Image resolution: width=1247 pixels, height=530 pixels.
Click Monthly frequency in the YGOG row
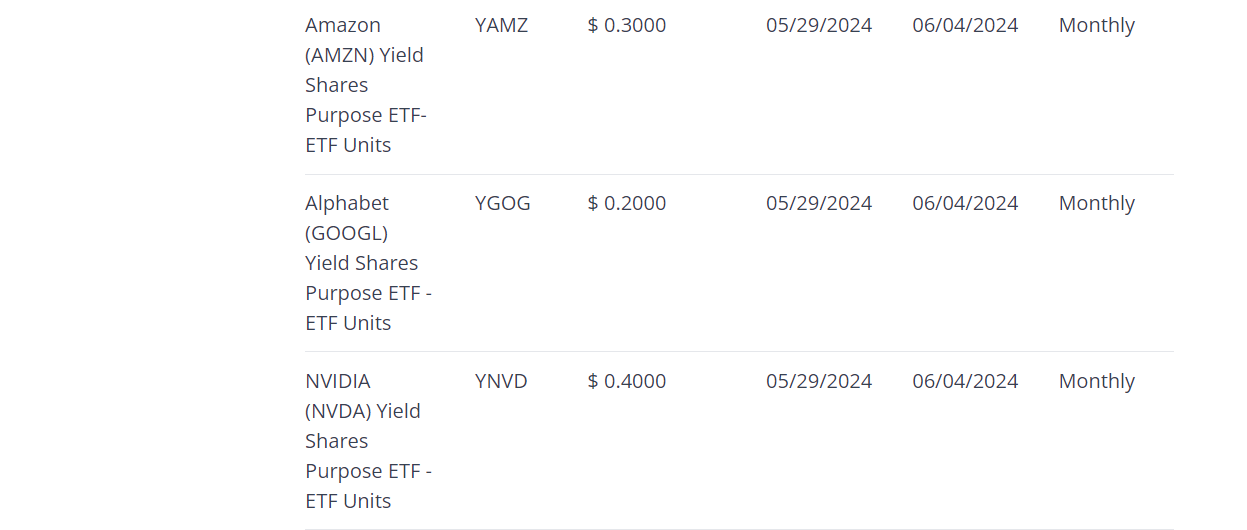[x=1096, y=203]
